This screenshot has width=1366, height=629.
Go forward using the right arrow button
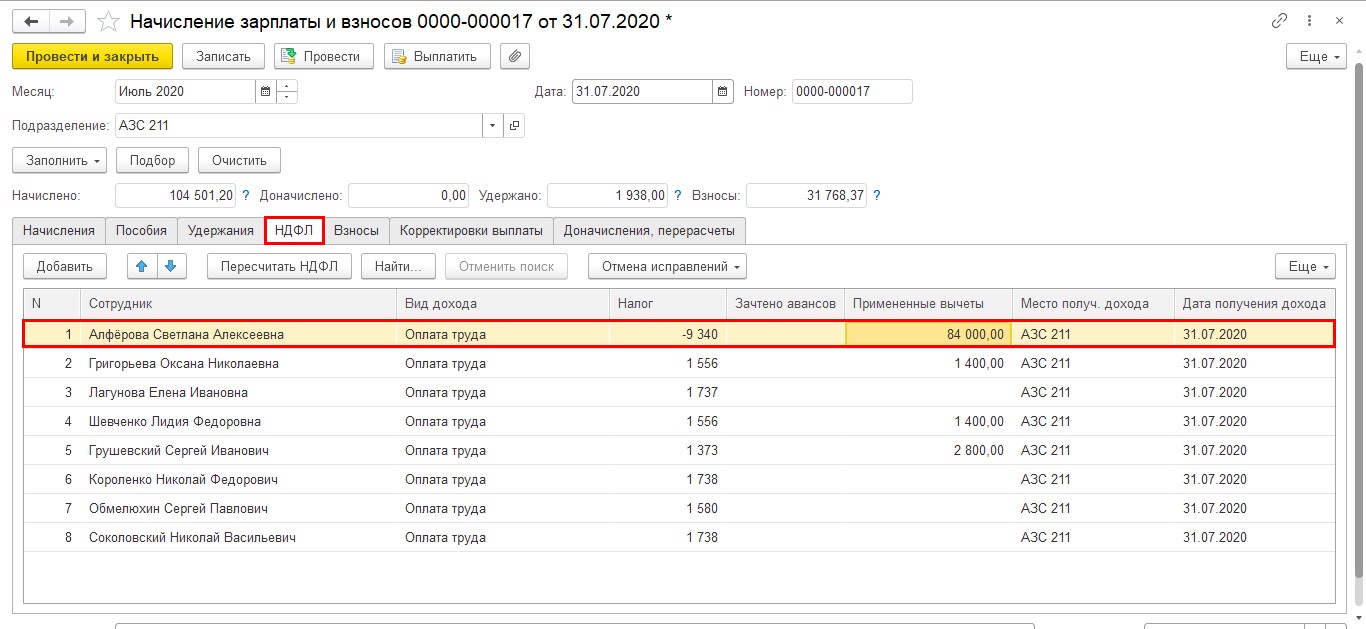coord(67,21)
